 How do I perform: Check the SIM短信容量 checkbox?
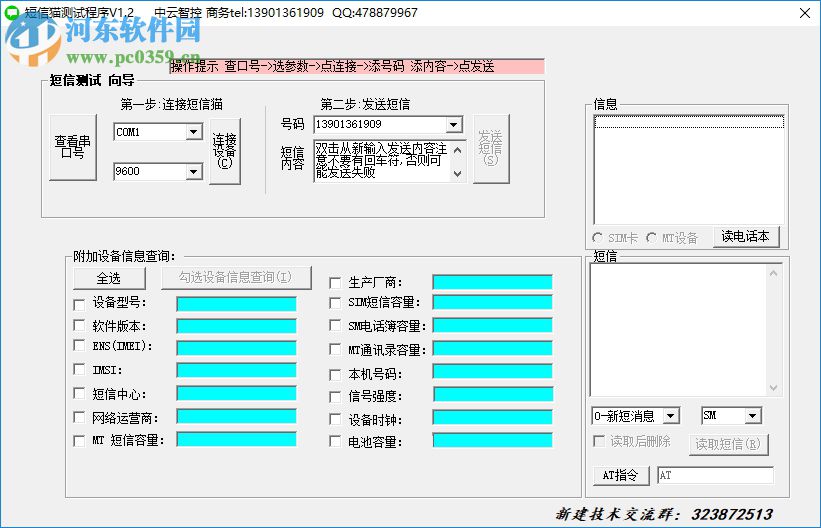click(335, 303)
